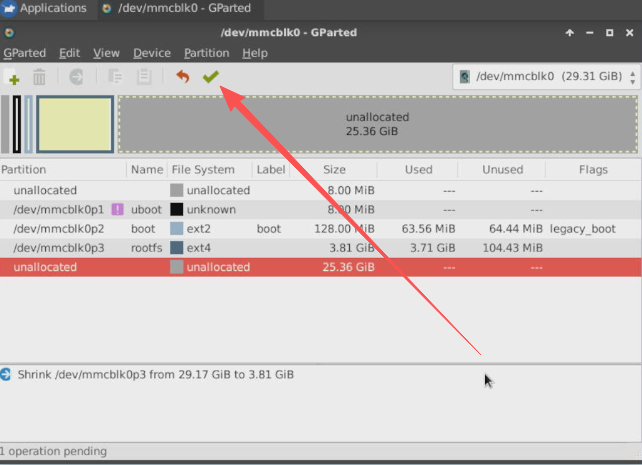This screenshot has height=465, width=642.
Task: Click the shrink operation icon in pending list
Action: (x=6, y=374)
